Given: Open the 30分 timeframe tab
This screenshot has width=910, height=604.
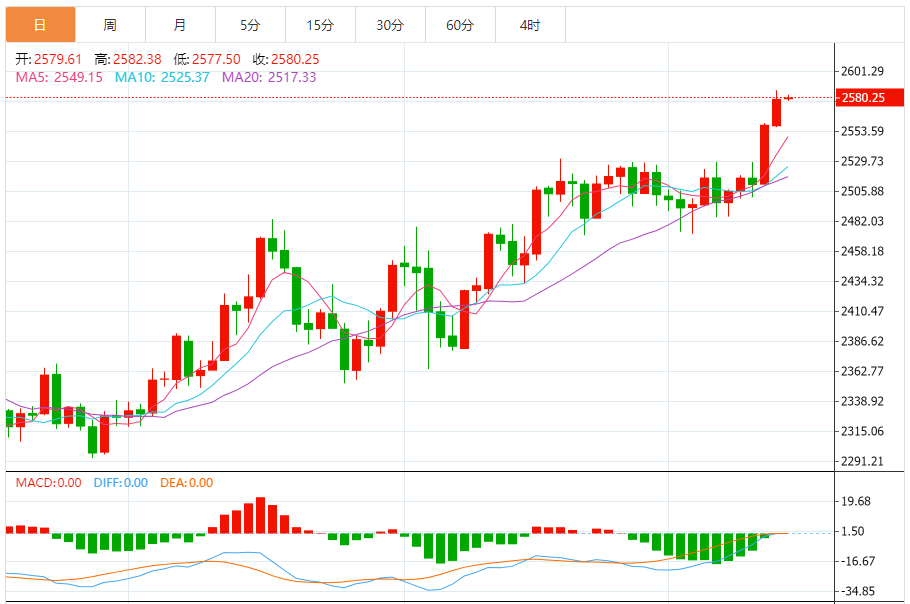Looking at the screenshot, I should pos(391,25).
